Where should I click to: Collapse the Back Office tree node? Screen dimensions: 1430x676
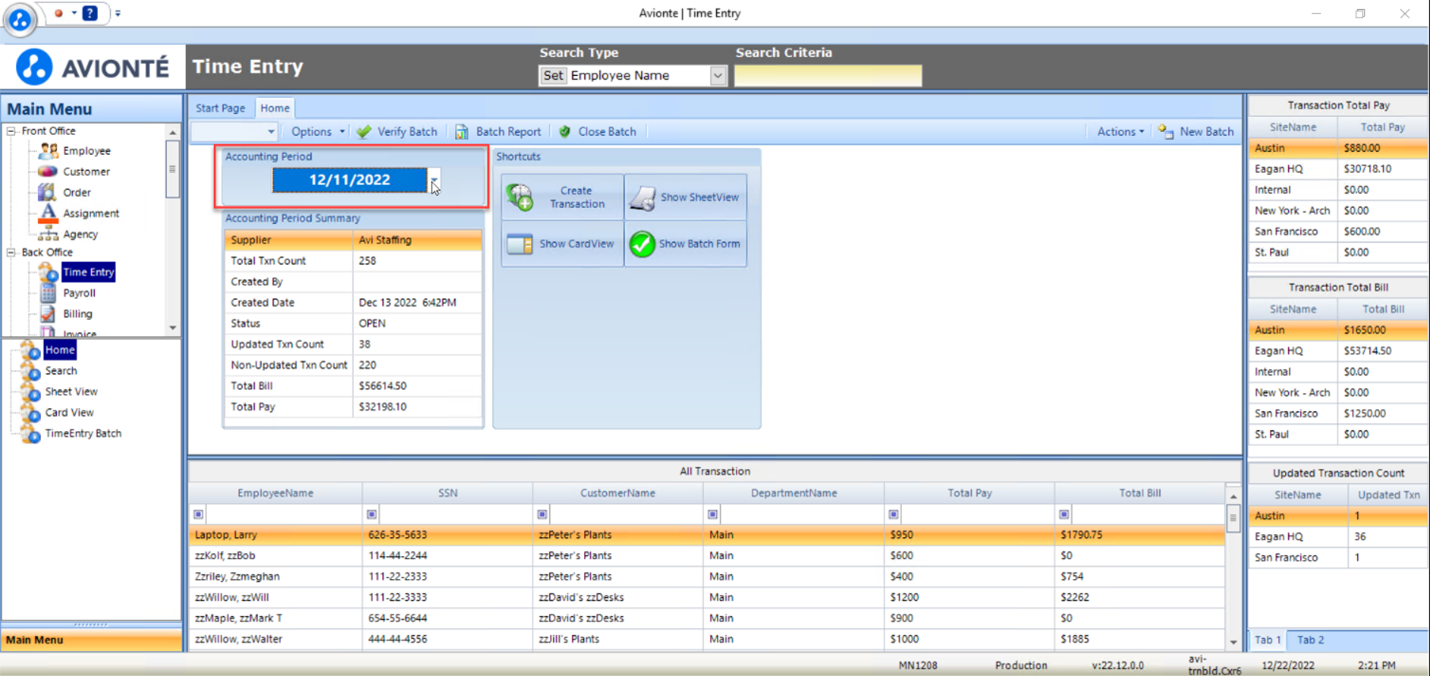(x=11, y=253)
